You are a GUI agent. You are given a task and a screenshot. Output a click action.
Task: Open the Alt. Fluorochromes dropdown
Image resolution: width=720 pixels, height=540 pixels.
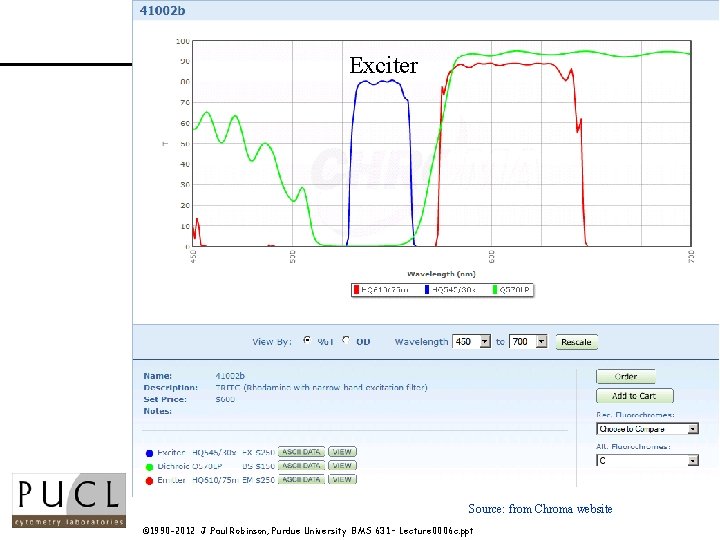pyautogui.click(x=647, y=460)
